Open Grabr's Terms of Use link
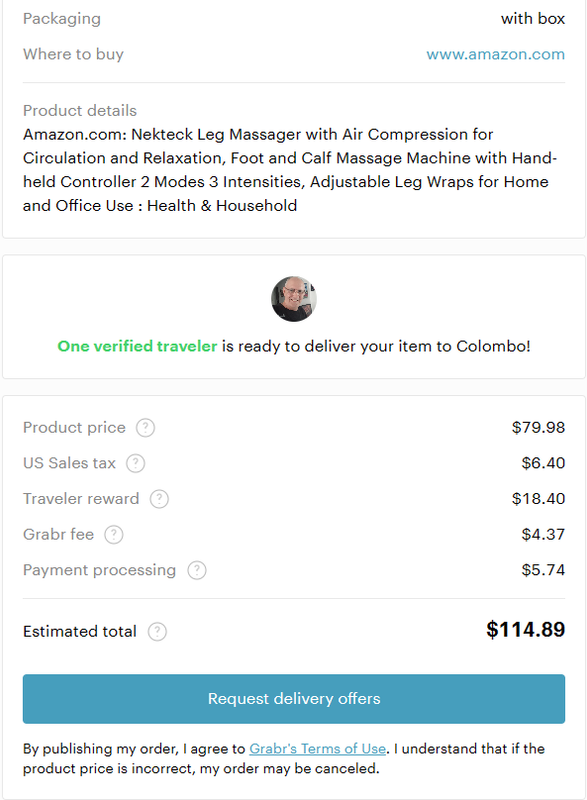This screenshot has height=800, width=587. pos(317,748)
